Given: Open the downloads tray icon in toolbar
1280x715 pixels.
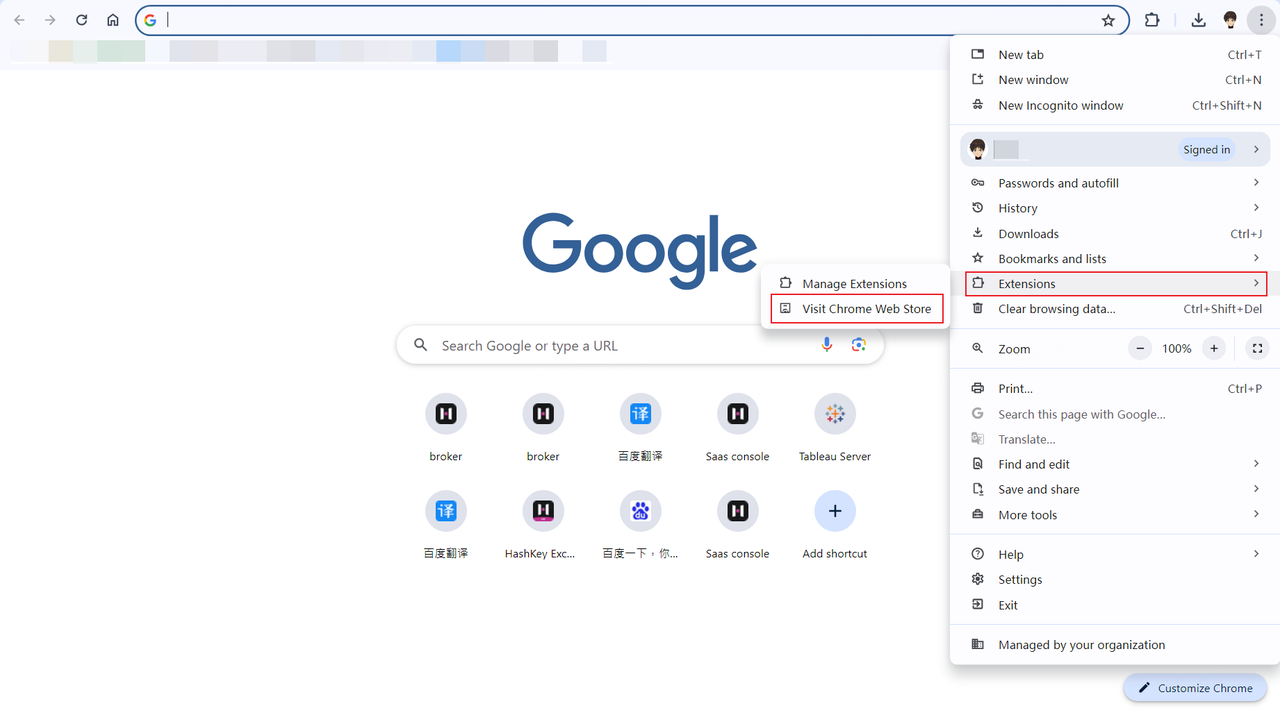Looking at the screenshot, I should pyautogui.click(x=1198, y=20).
